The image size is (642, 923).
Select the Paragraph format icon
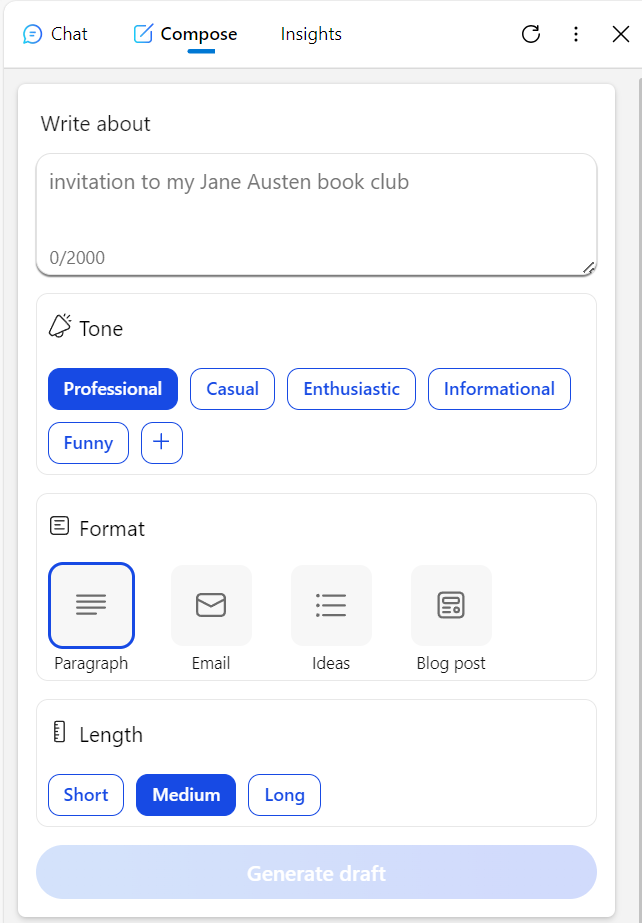coord(91,605)
